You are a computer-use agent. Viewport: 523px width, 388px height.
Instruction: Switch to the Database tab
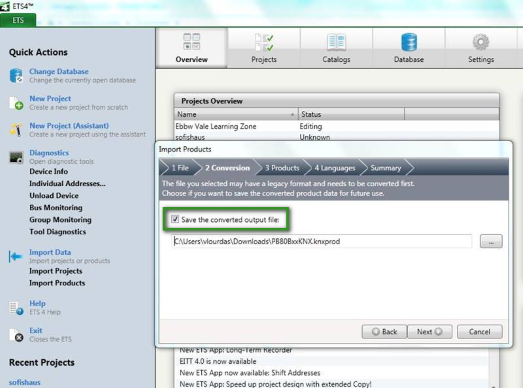pyautogui.click(x=409, y=48)
